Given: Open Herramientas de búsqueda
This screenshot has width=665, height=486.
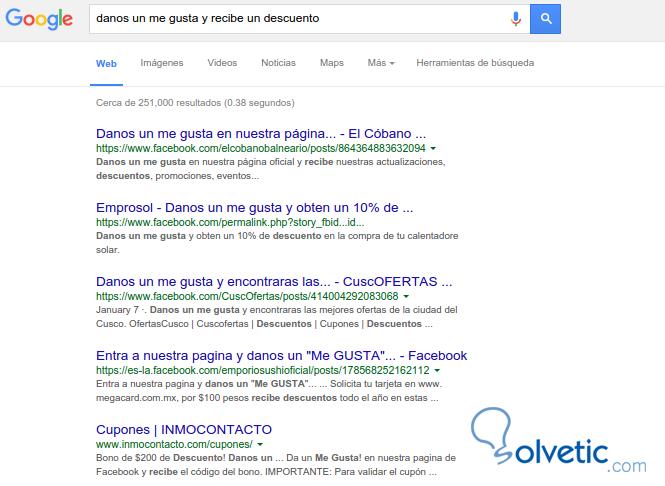Looking at the screenshot, I should tap(475, 63).
